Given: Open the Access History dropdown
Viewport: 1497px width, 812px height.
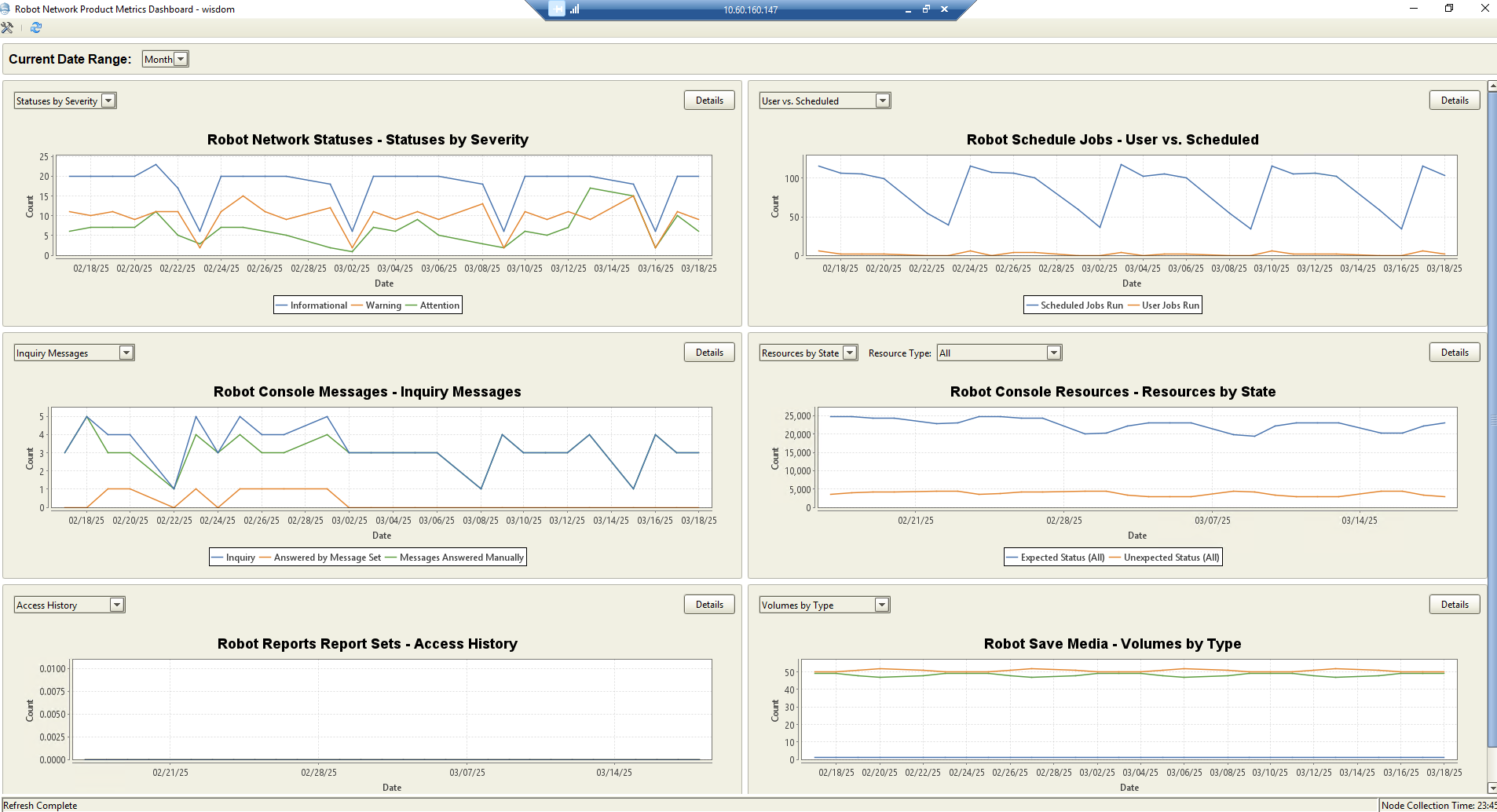Looking at the screenshot, I should 69,605.
